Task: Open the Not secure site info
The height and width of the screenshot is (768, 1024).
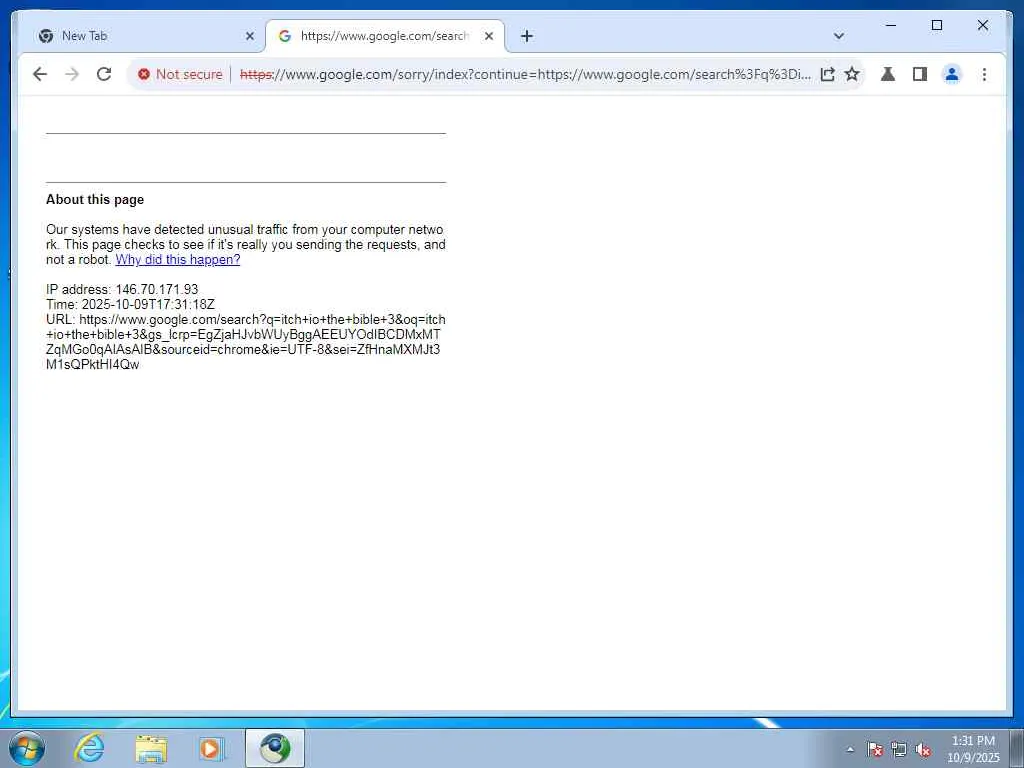Action: (x=180, y=74)
